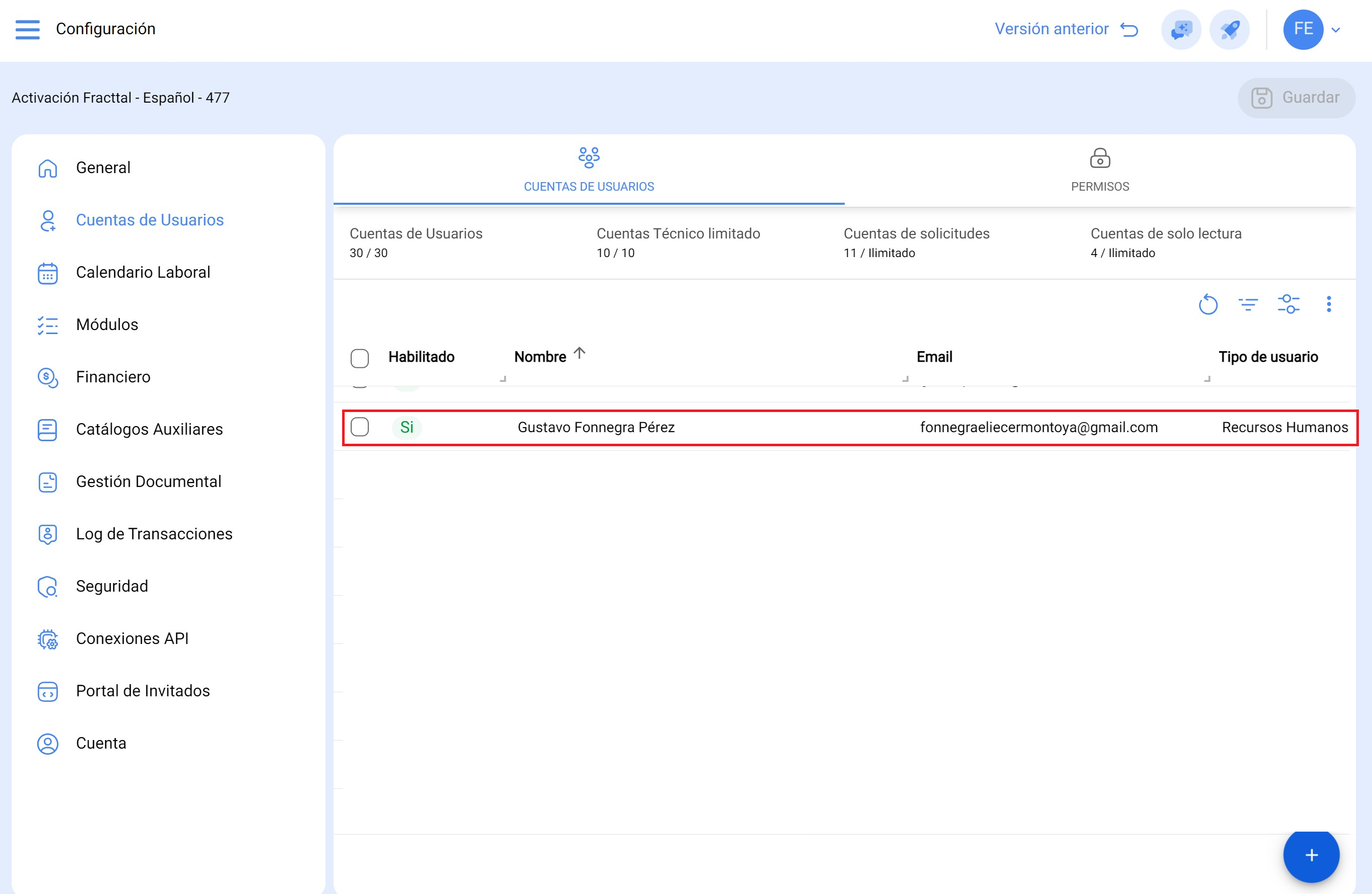Click the AI chat assistant icon
Screen dimensions: 1372x894
(x=1181, y=29)
